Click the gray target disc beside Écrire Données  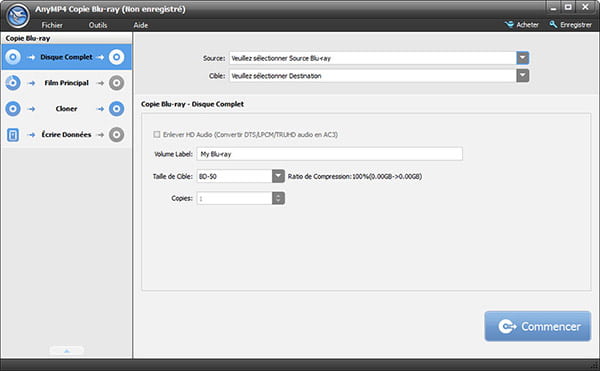tap(116, 135)
